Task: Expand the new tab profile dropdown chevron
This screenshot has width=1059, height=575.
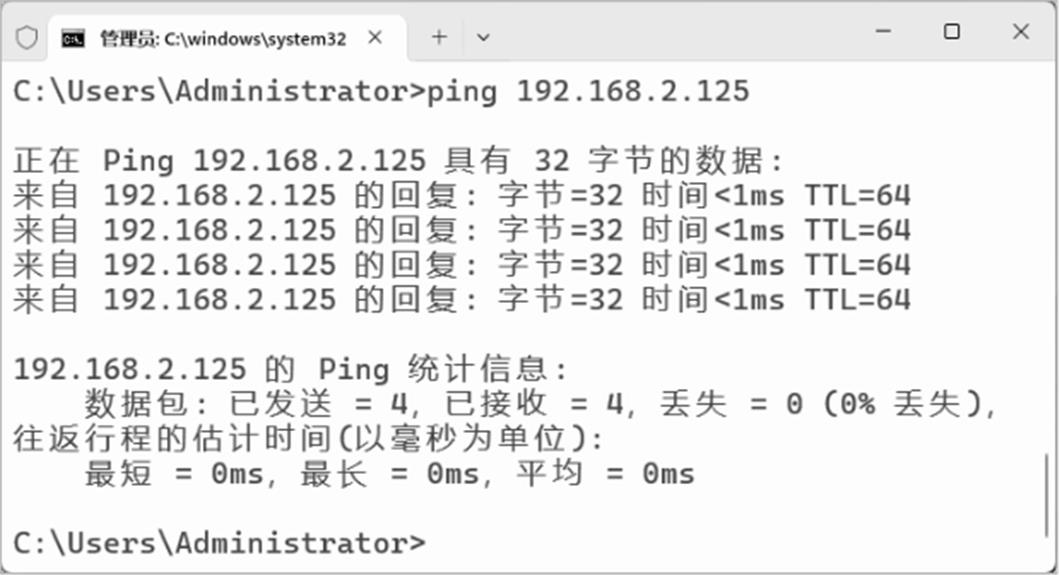Action: pyautogui.click(x=483, y=38)
